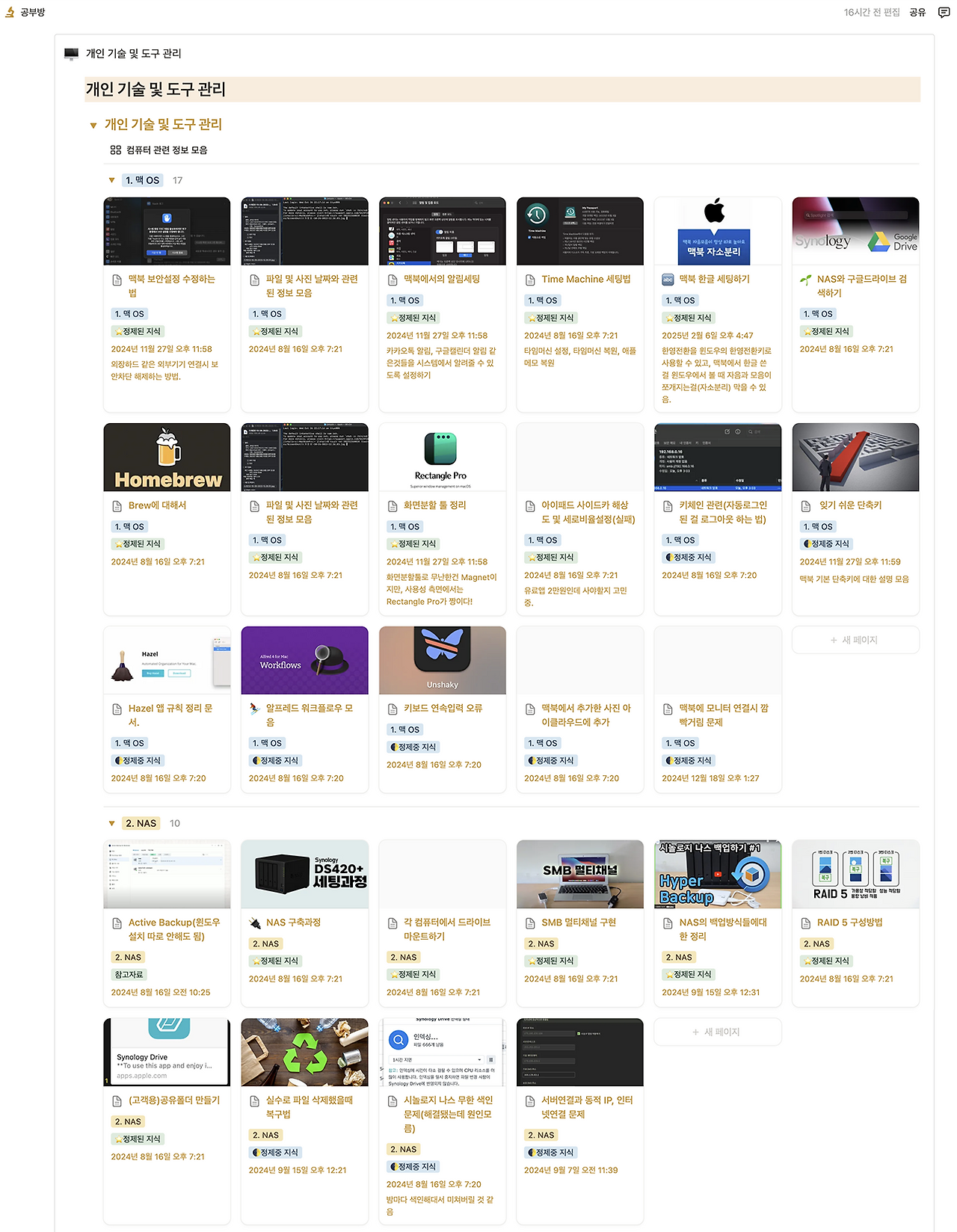Open the 공부방 breadcrumb link
The height and width of the screenshot is (1232, 957).
click(33, 13)
